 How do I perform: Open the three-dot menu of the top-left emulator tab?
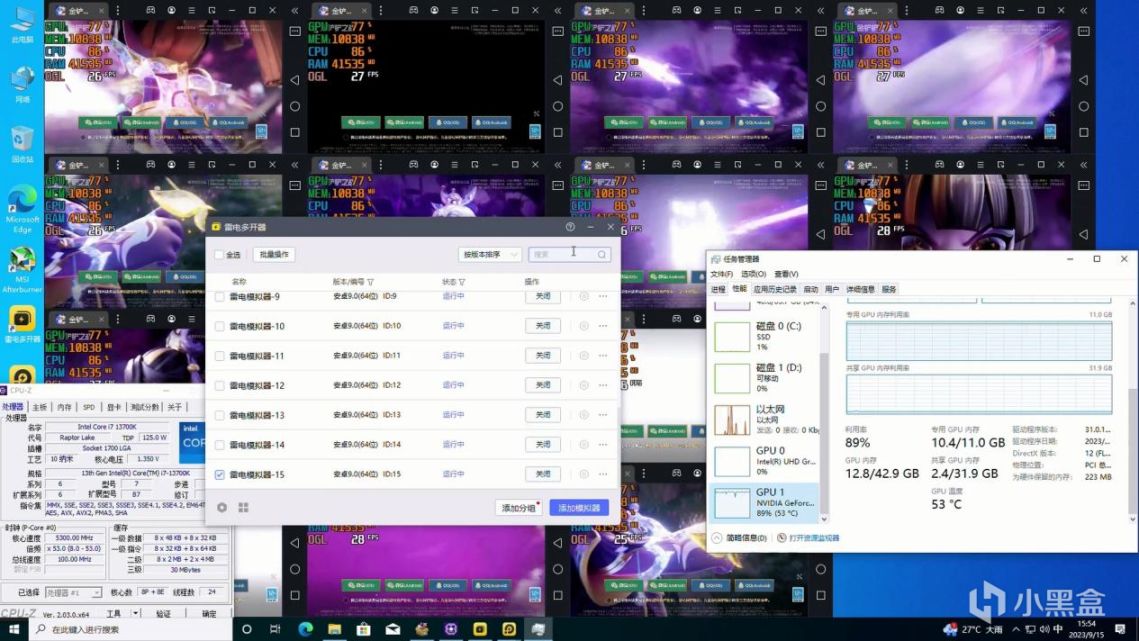118,10
